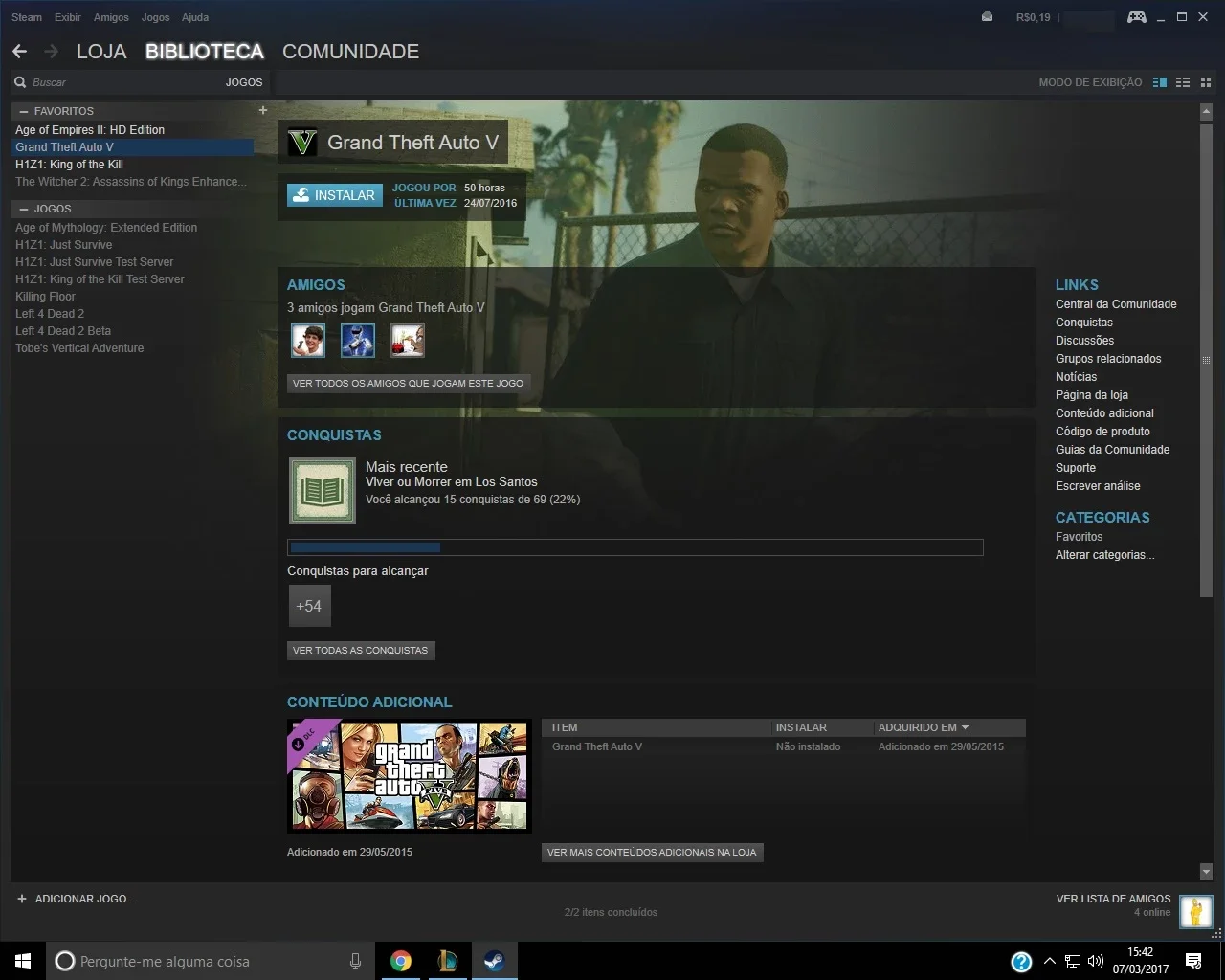Click Escrever análise link
The image size is (1225, 980).
[1098, 486]
